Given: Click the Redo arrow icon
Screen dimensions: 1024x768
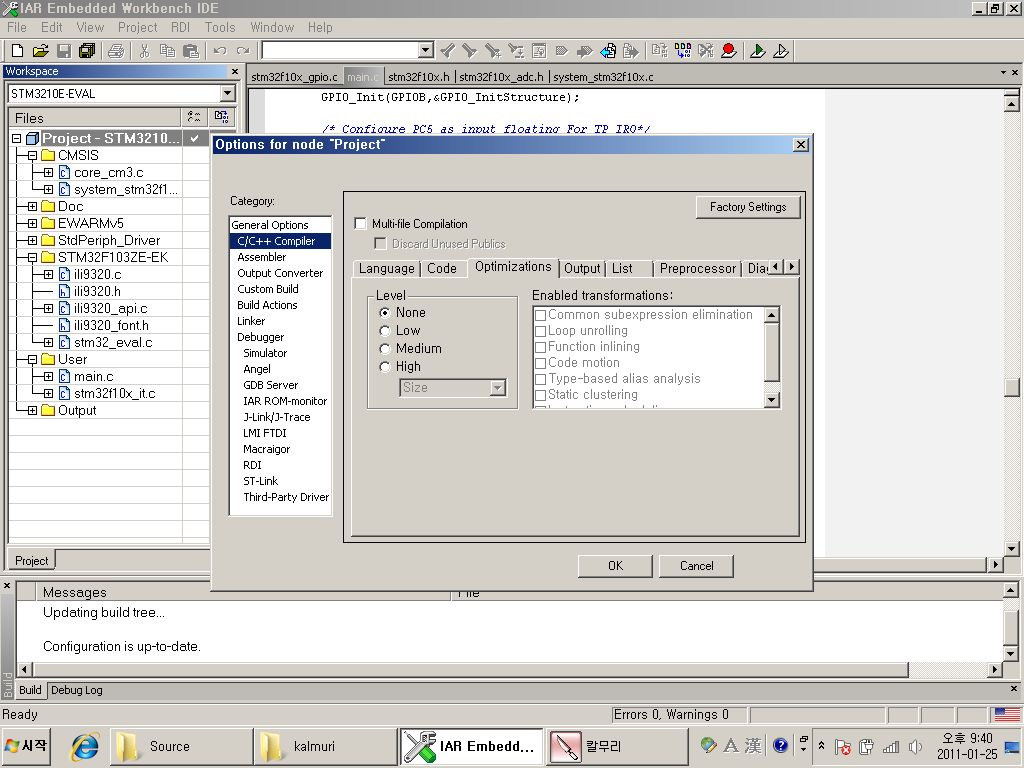Looking at the screenshot, I should [x=243, y=50].
